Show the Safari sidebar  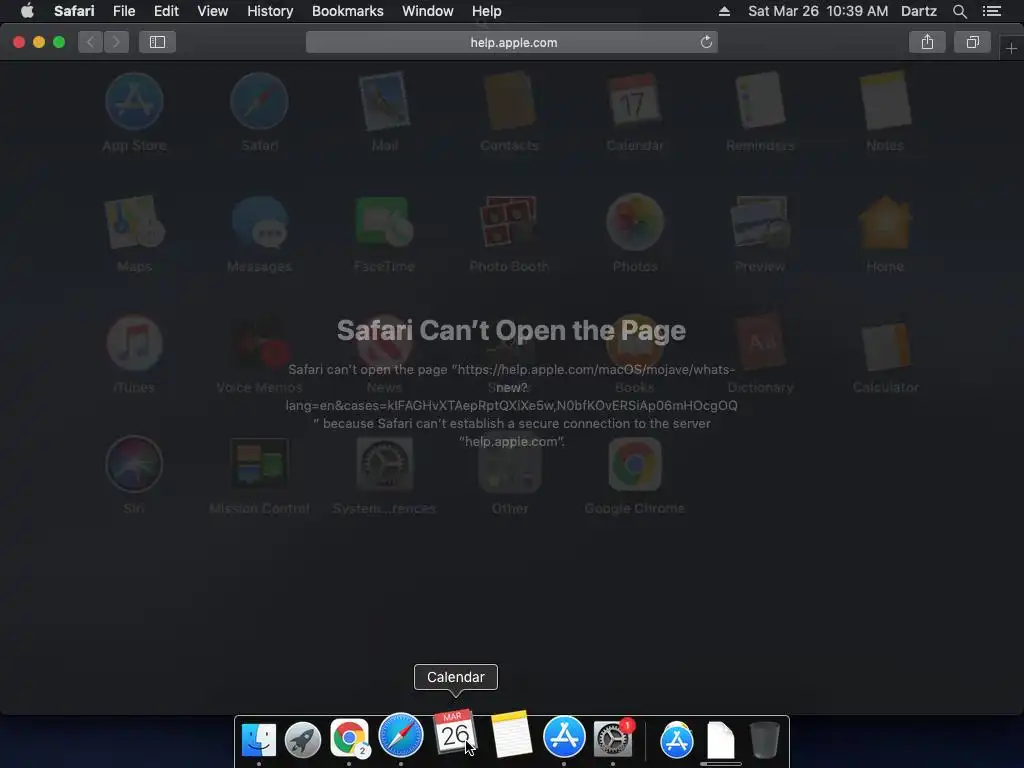coord(157,42)
